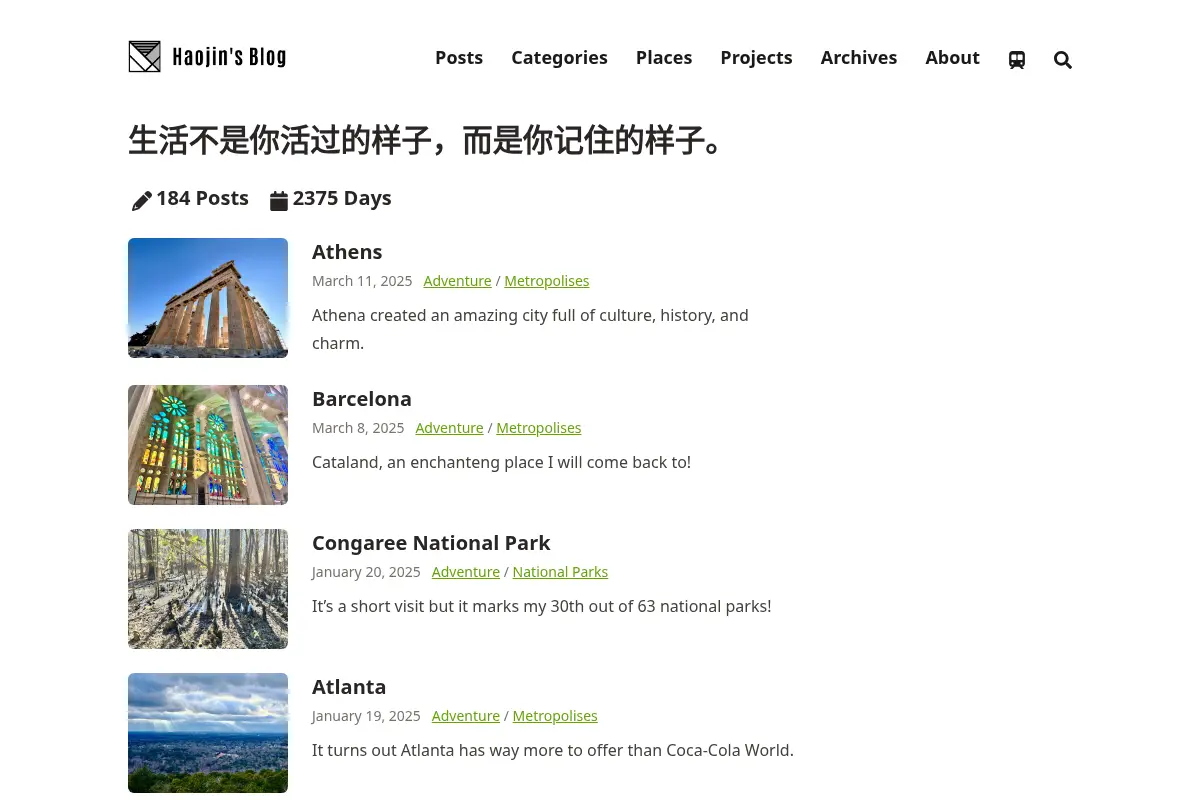Go to the Posts menu item

459,58
